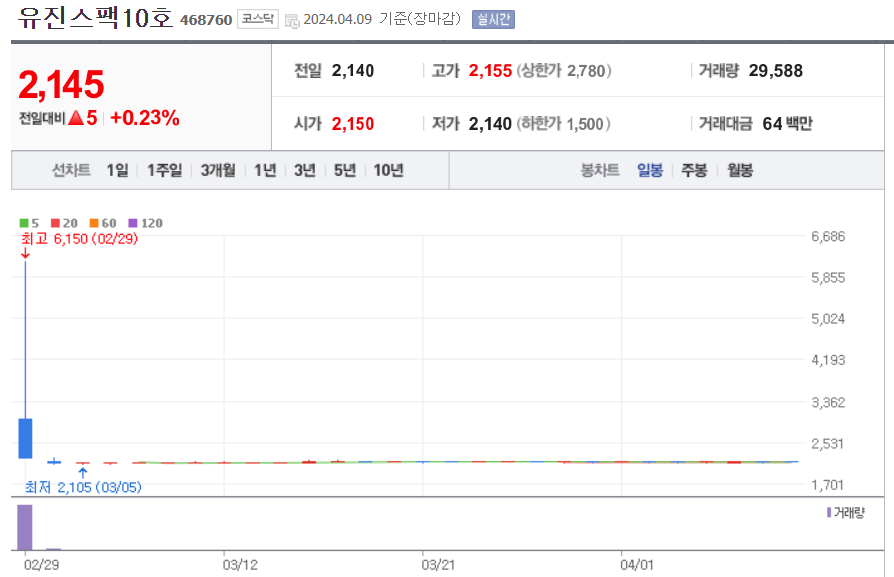
Task: Click the +0.23% change rate
Action: point(145,117)
